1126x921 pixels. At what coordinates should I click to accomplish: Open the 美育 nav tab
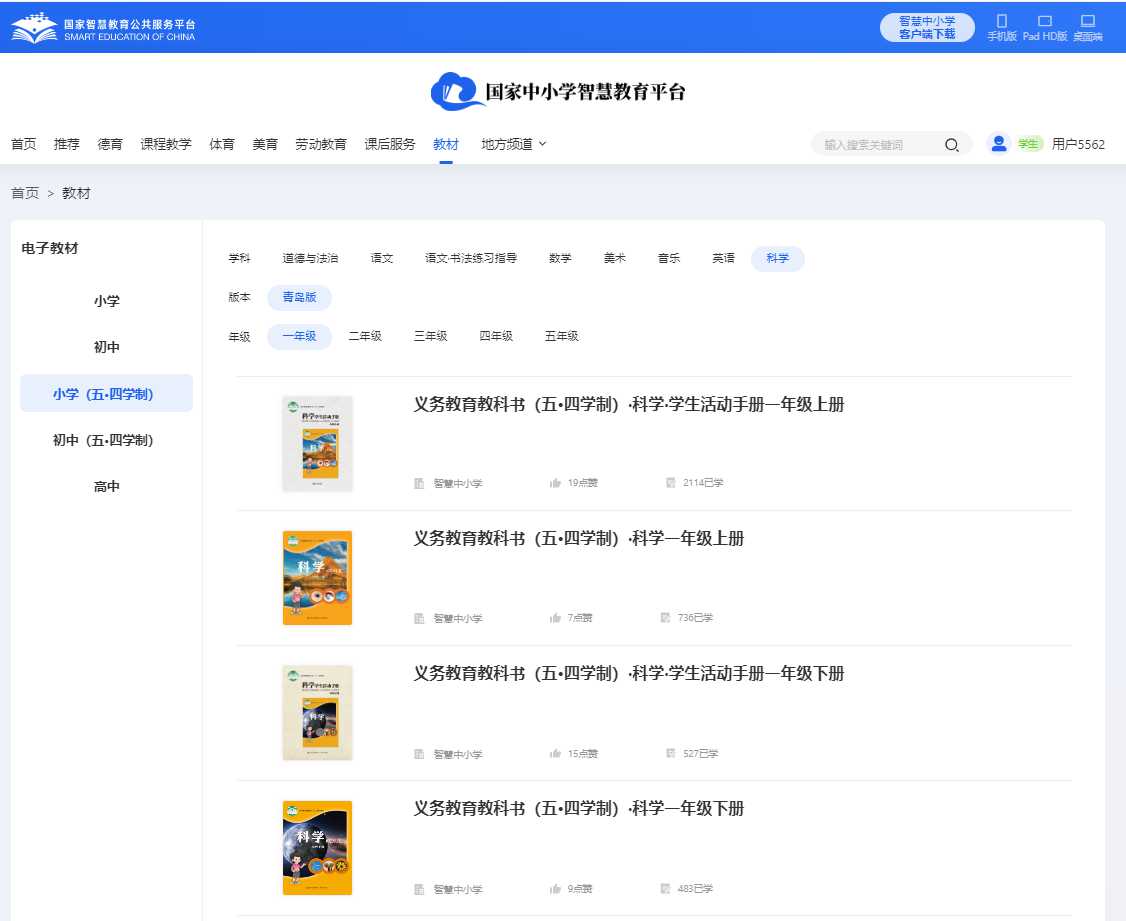point(265,144)
